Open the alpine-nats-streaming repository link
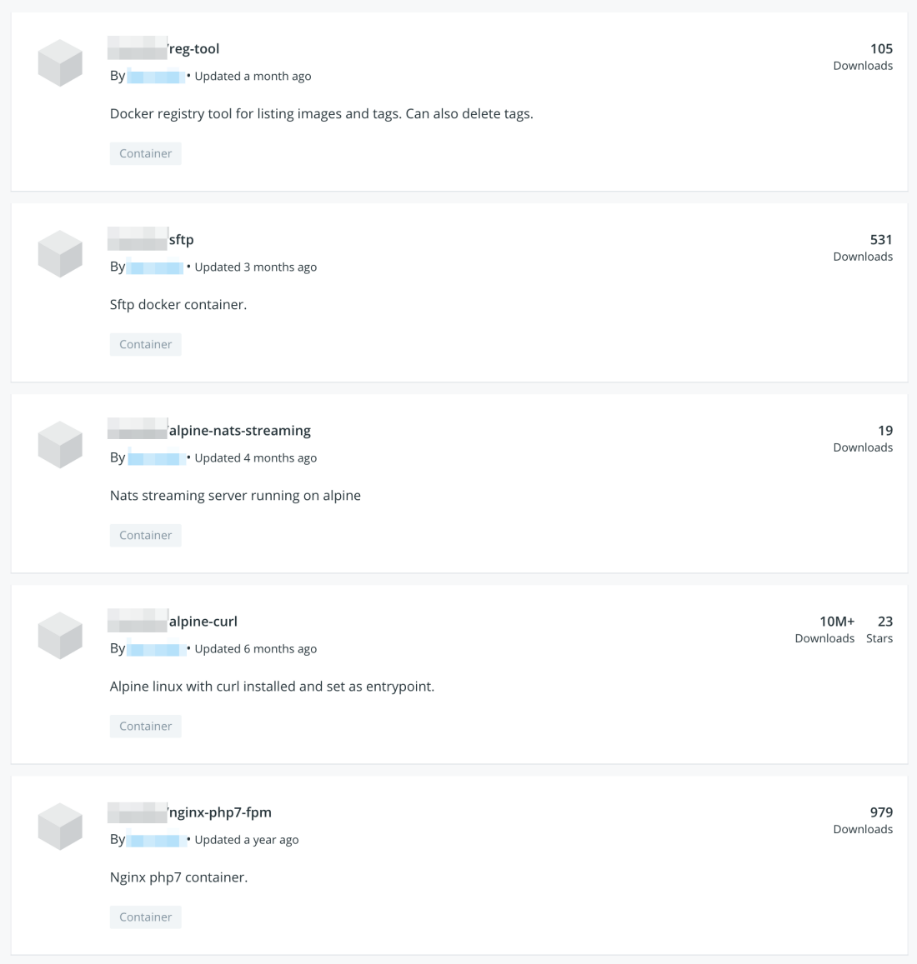The height and width of the screenshot is (964, 917). pyautogui.click(x=239, y=431)
